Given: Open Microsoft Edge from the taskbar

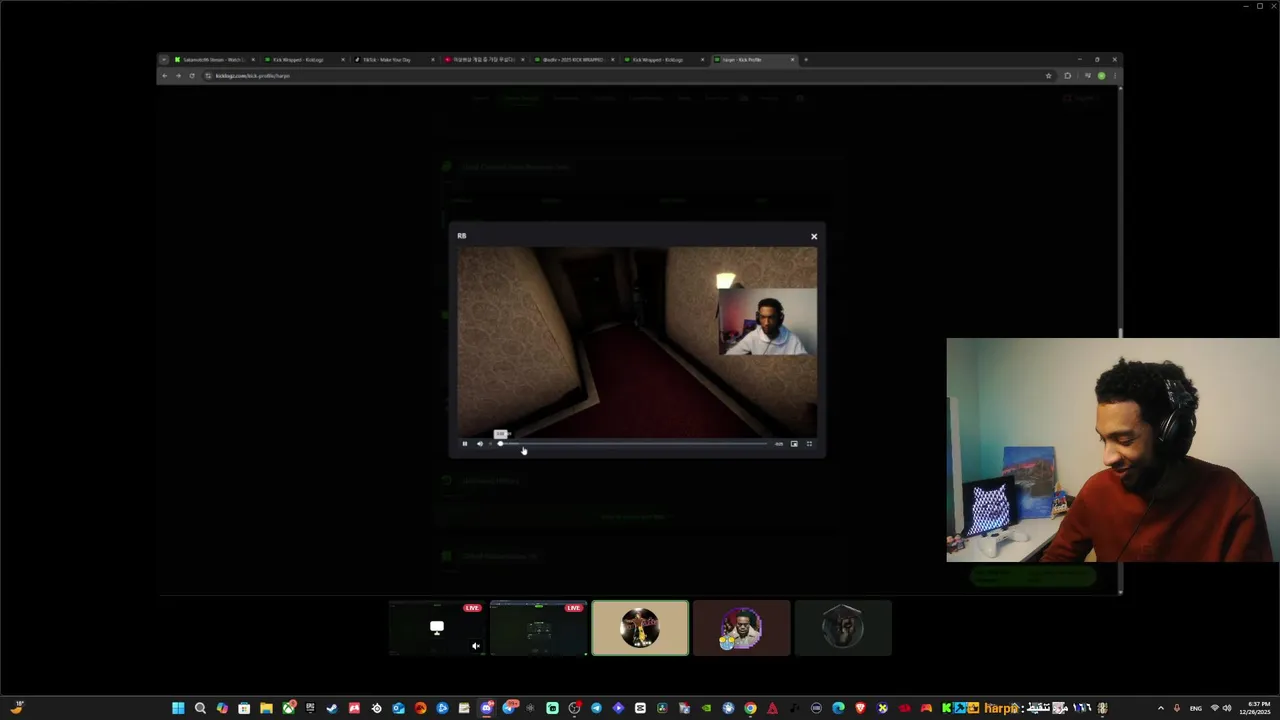Looking at the screenshot, I should tap(838, 708).
